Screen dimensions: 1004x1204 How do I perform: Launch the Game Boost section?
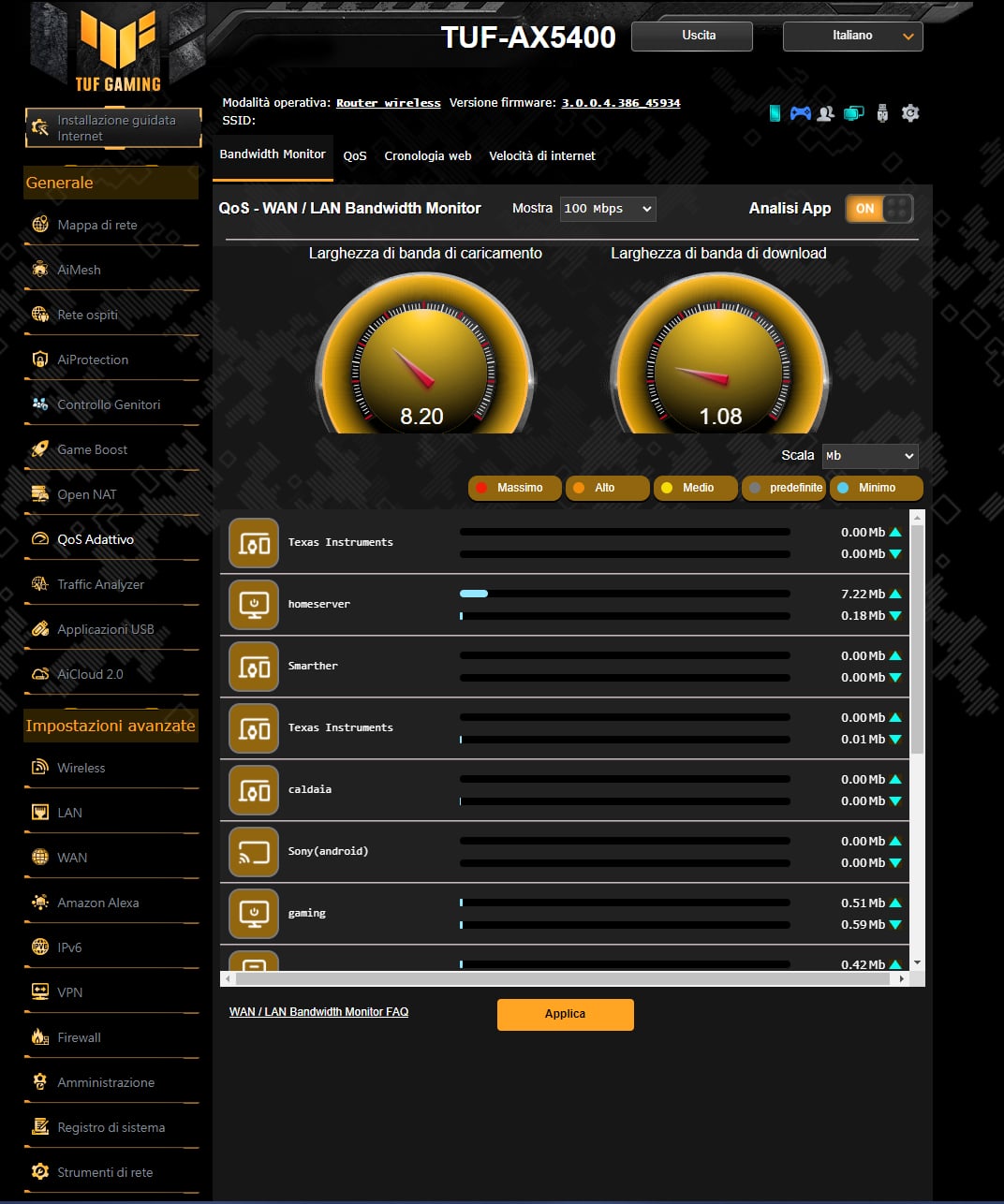pos(111,449)
